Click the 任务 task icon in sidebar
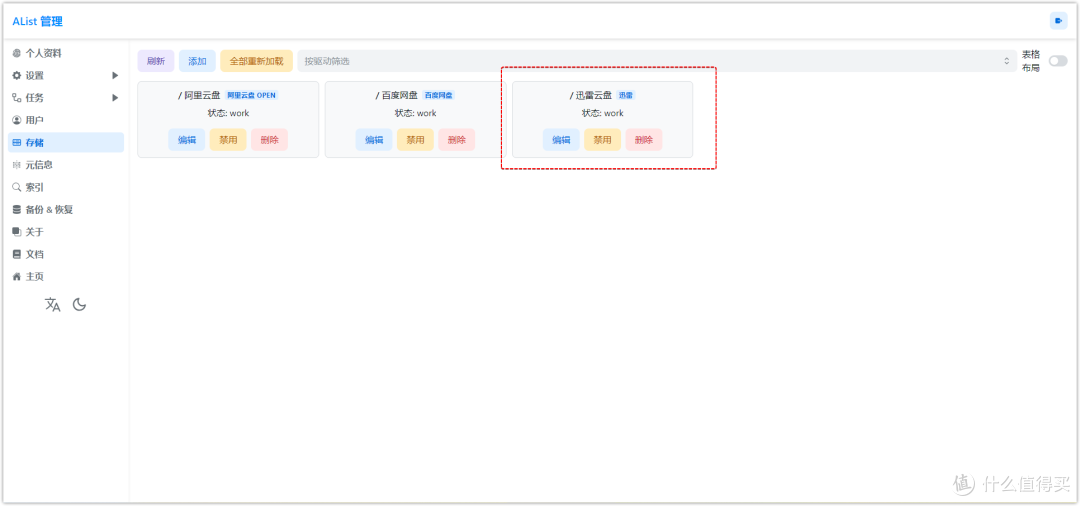This screenshot has width=1080, height=506. pos(17,98)
